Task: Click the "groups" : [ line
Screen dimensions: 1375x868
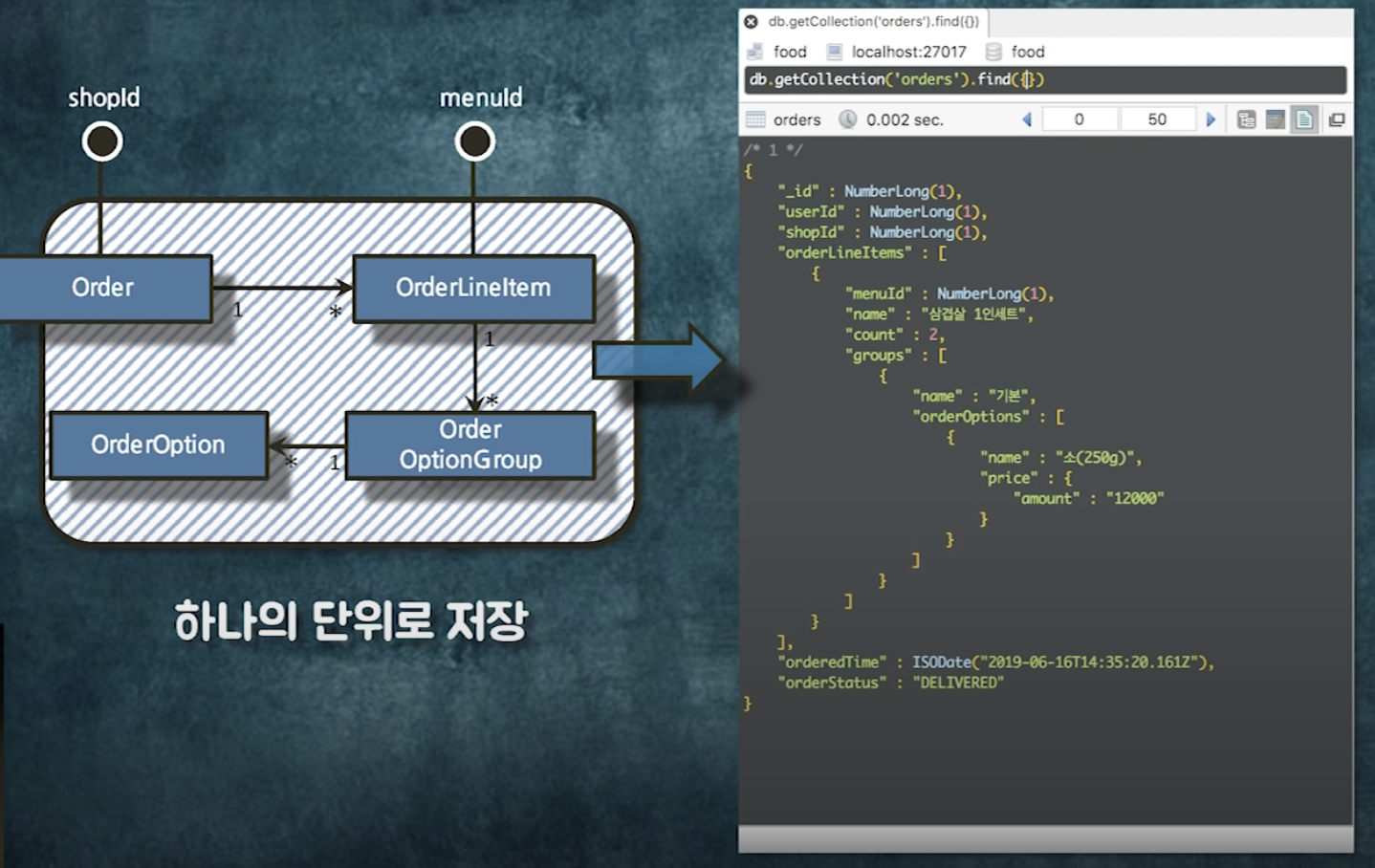Action: point(896,355)
